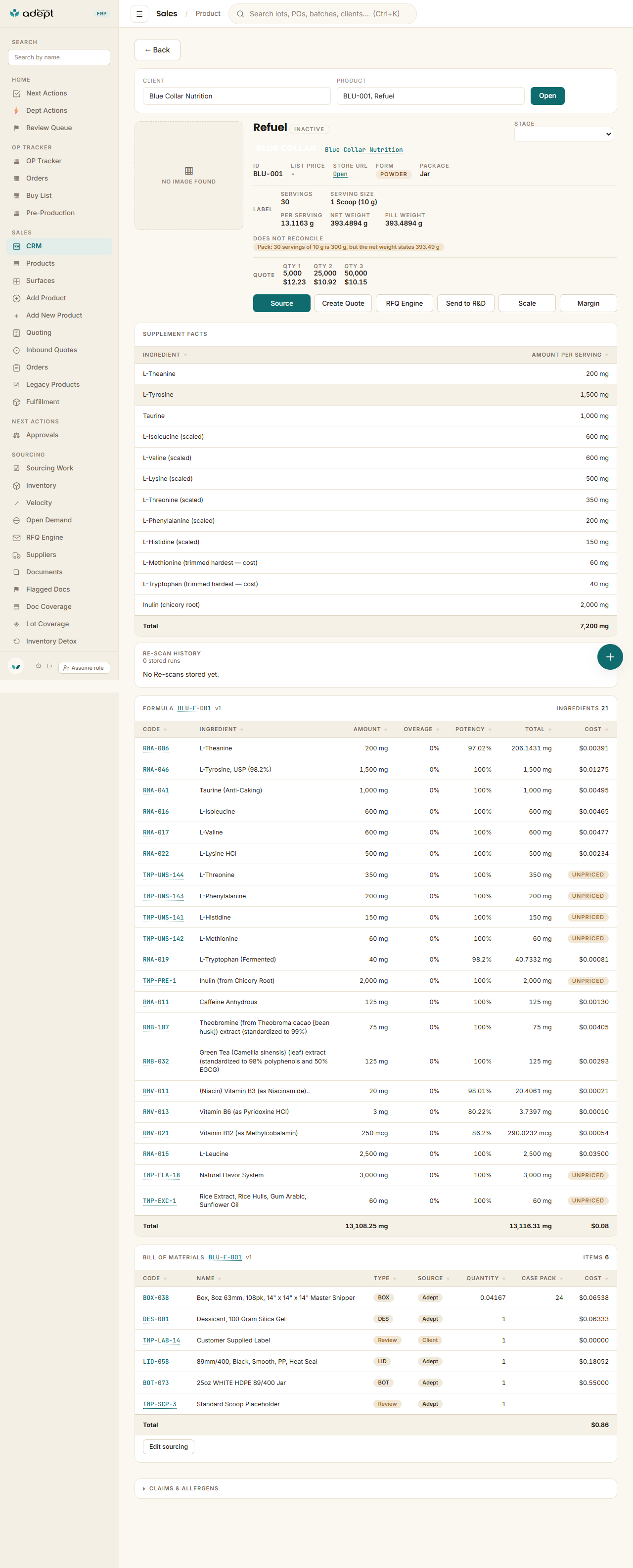Sort Supplement Facts by Ingredient column arrow
Viewport: 633px width, 1568px height.
185,355
